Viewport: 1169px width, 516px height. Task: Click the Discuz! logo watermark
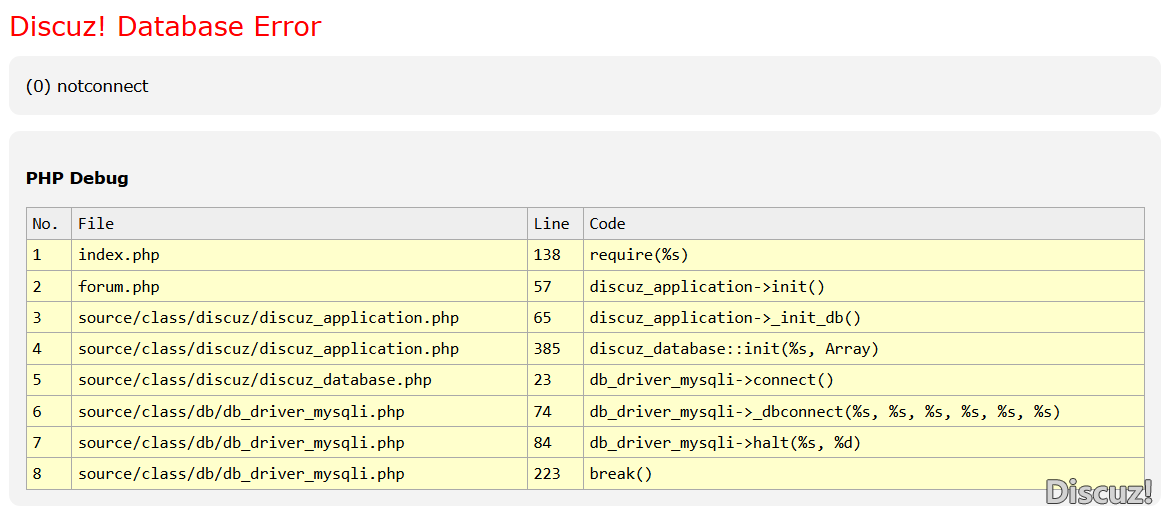[1098, 491]
